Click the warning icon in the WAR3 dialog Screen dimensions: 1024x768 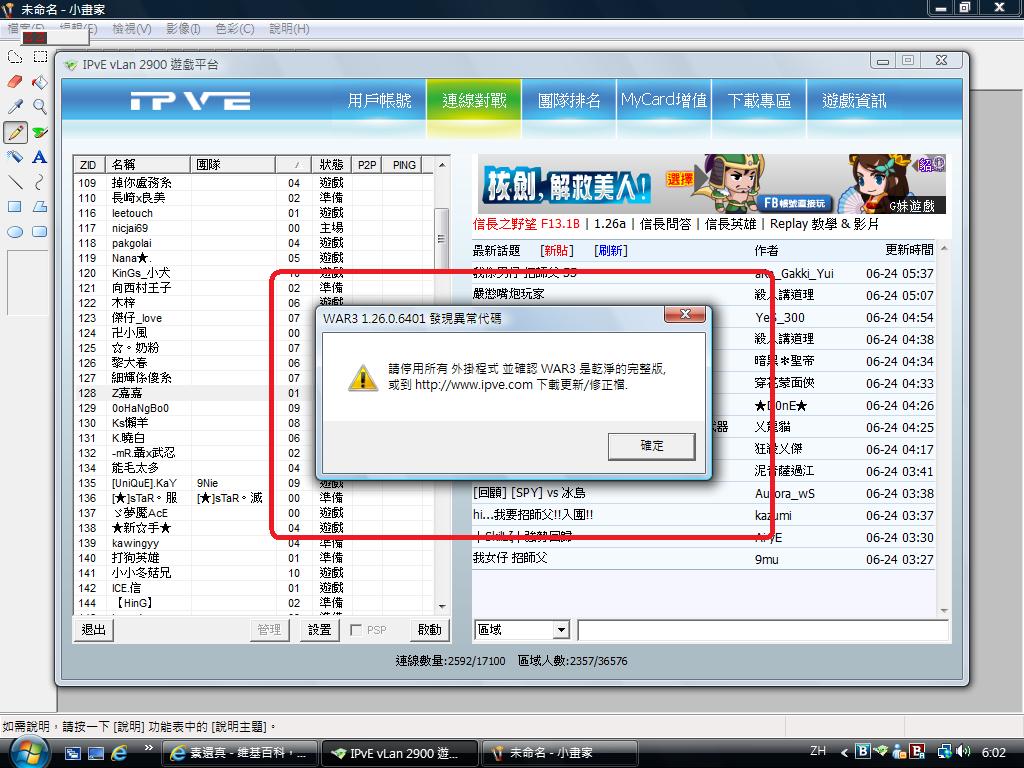click(362, 377)
